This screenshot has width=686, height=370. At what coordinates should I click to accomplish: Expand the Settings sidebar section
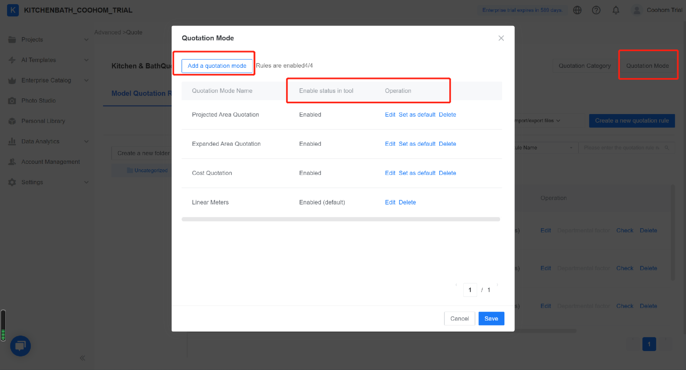click(86, 182)
